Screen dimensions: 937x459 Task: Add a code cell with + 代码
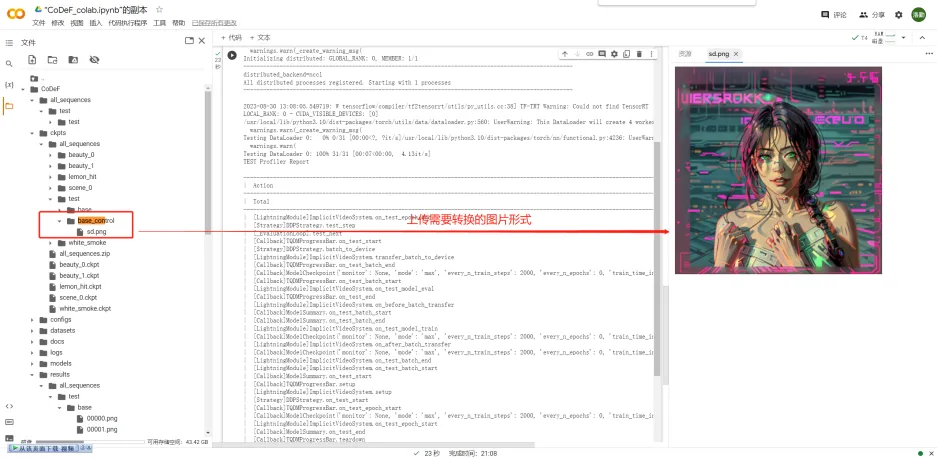(231, 37)
